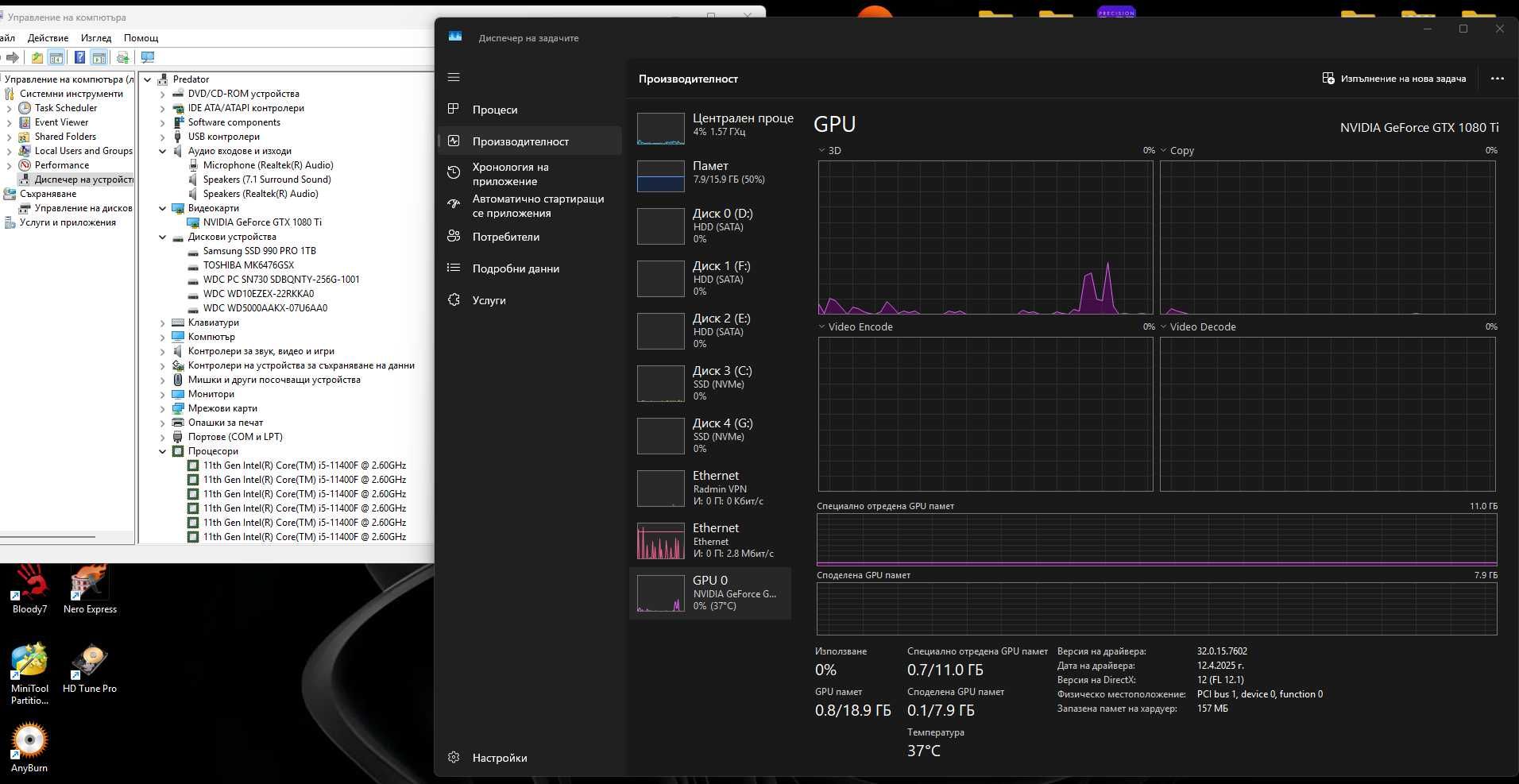Select Диск 4 (G:) performance entry
This screenshot has height=784, width=1519.
point(710,436)
